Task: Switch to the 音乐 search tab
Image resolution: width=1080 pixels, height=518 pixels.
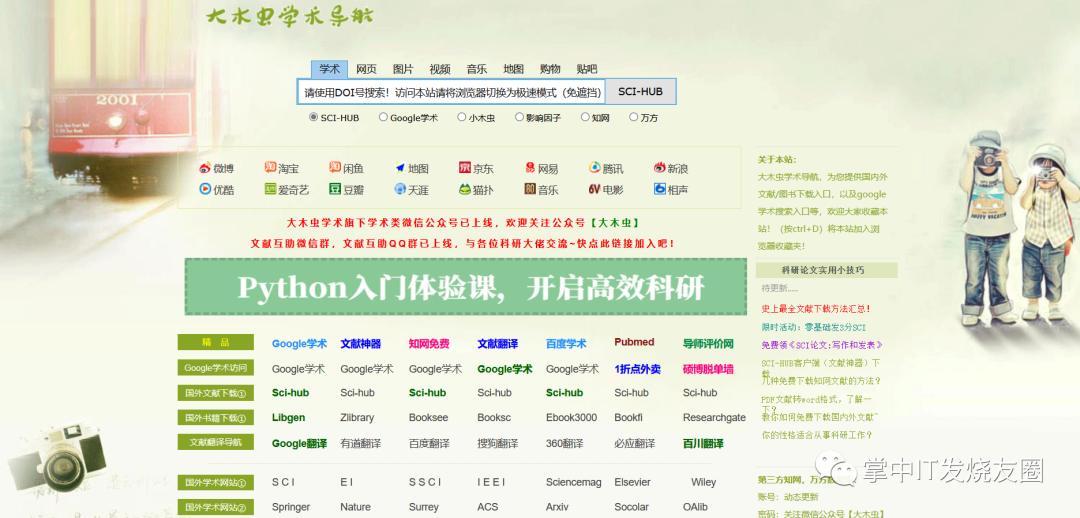Action: (477, 69)
